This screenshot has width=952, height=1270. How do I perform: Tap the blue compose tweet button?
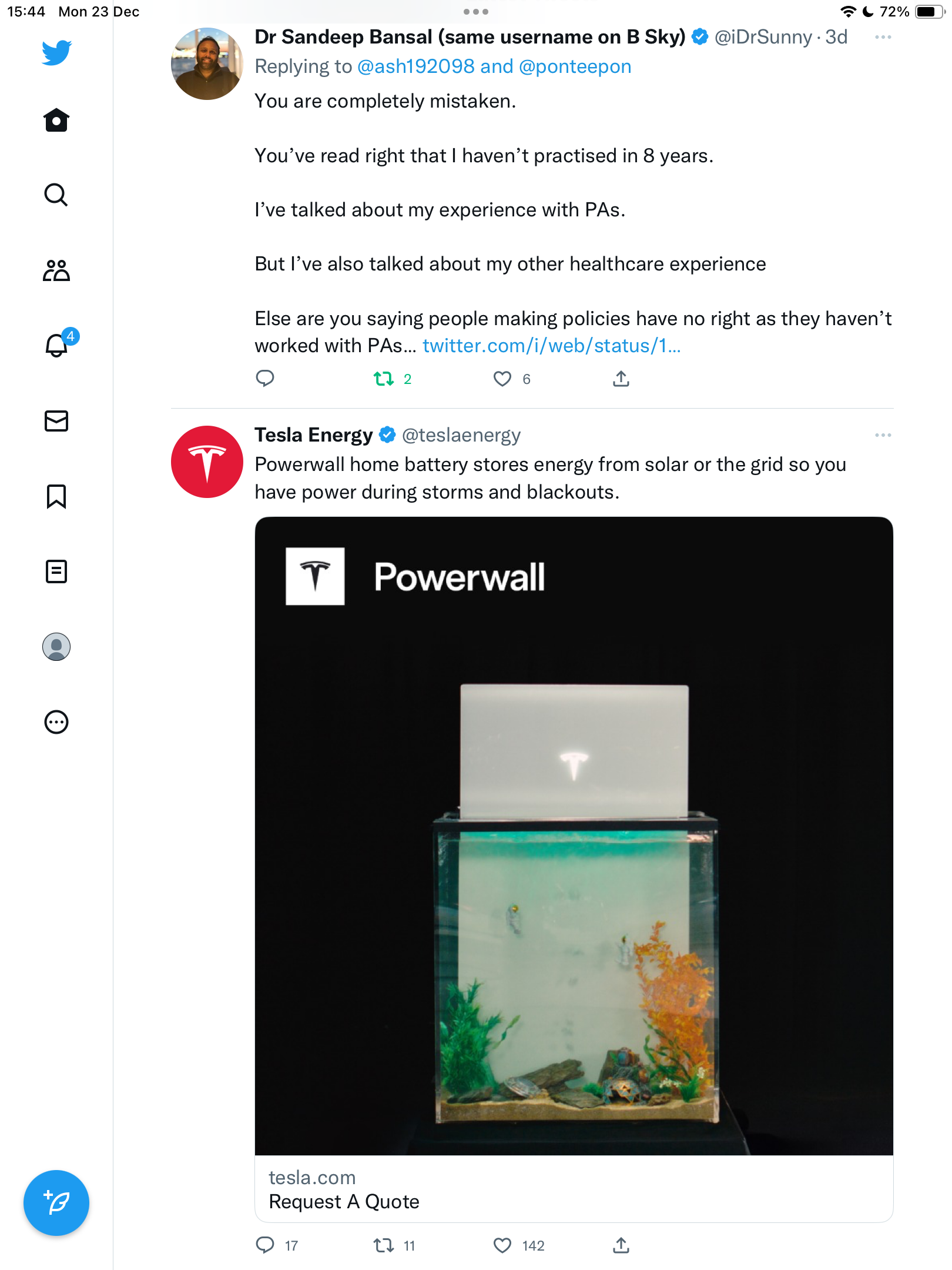tap(56, 1203)
